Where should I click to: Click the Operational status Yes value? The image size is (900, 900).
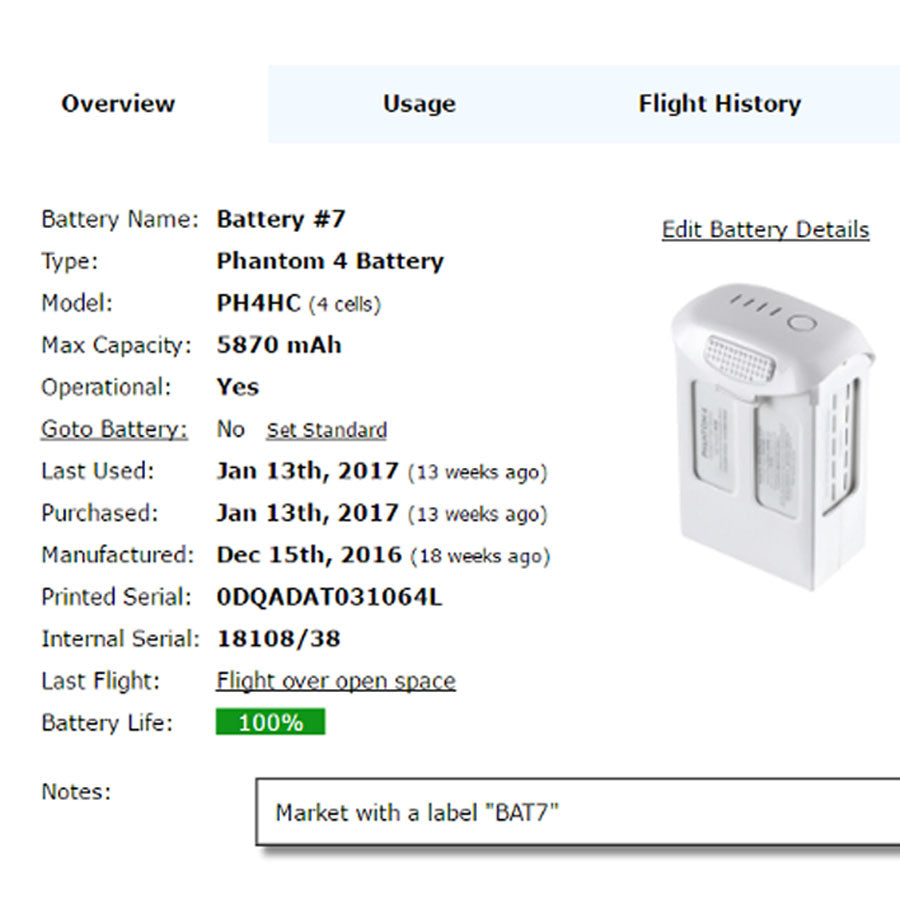point(237,387)
